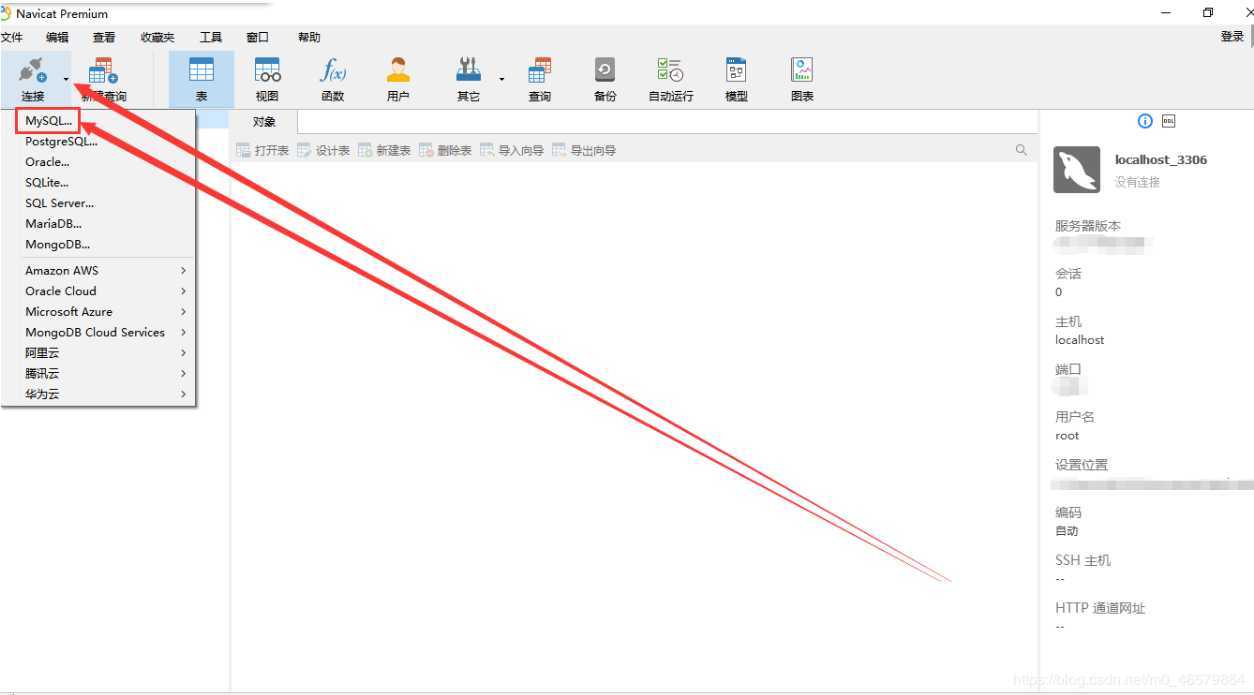Open the Charts (图表) toolbar icon
1254x695 pixels.
point(802,70)
